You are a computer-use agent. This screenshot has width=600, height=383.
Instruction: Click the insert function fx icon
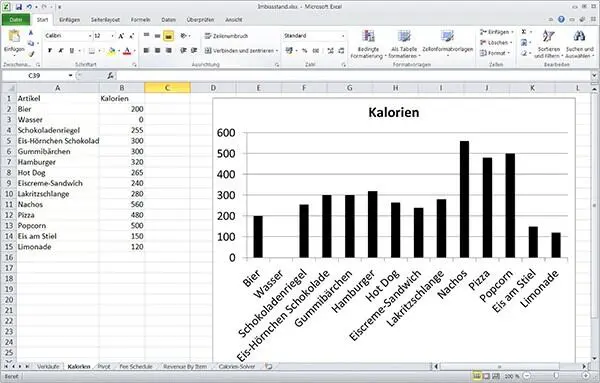click(110, 76)
